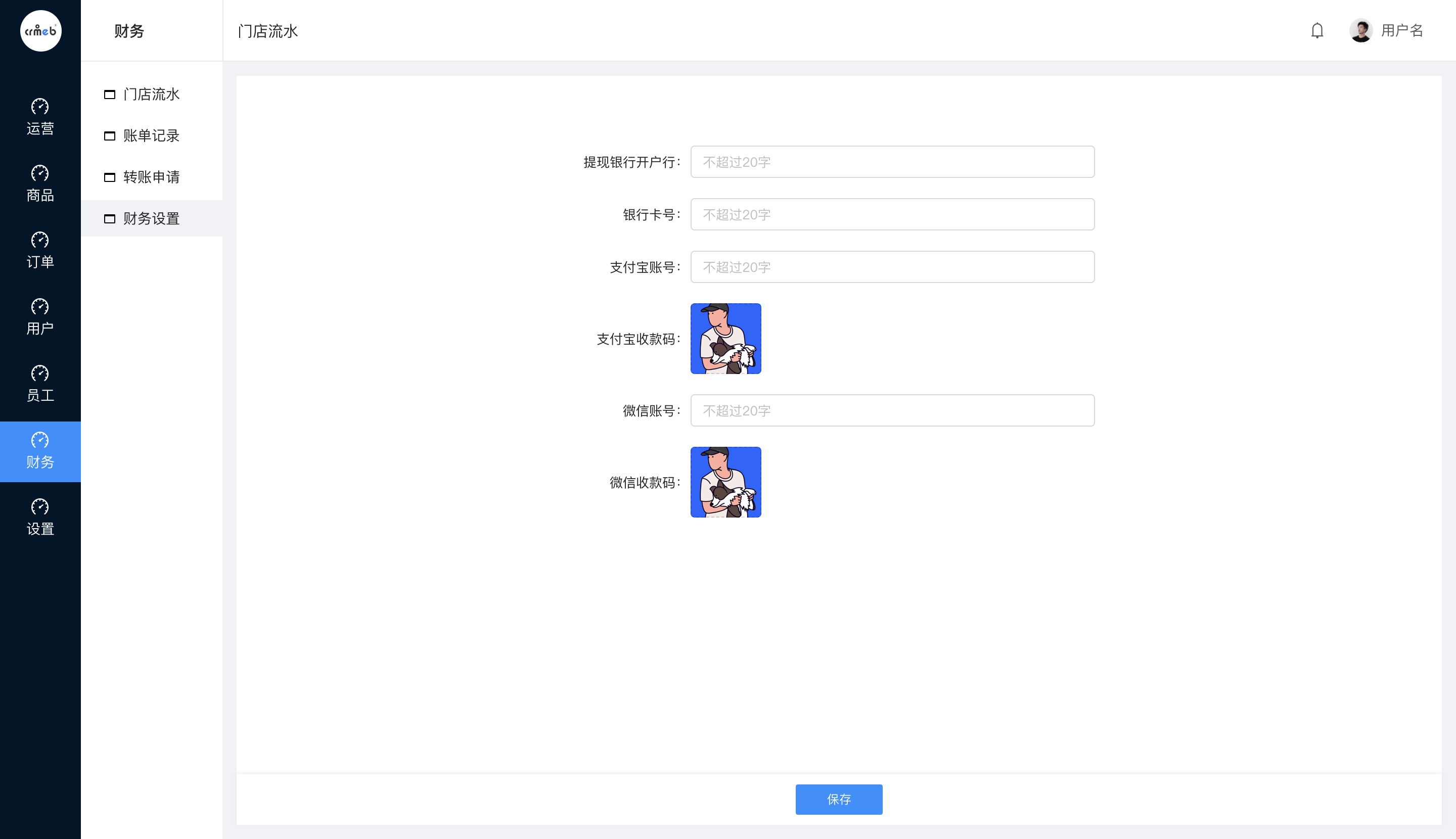Select the 员工 sidebar icon
Viewport: 1456px width, 839px height.
(40, 374)
